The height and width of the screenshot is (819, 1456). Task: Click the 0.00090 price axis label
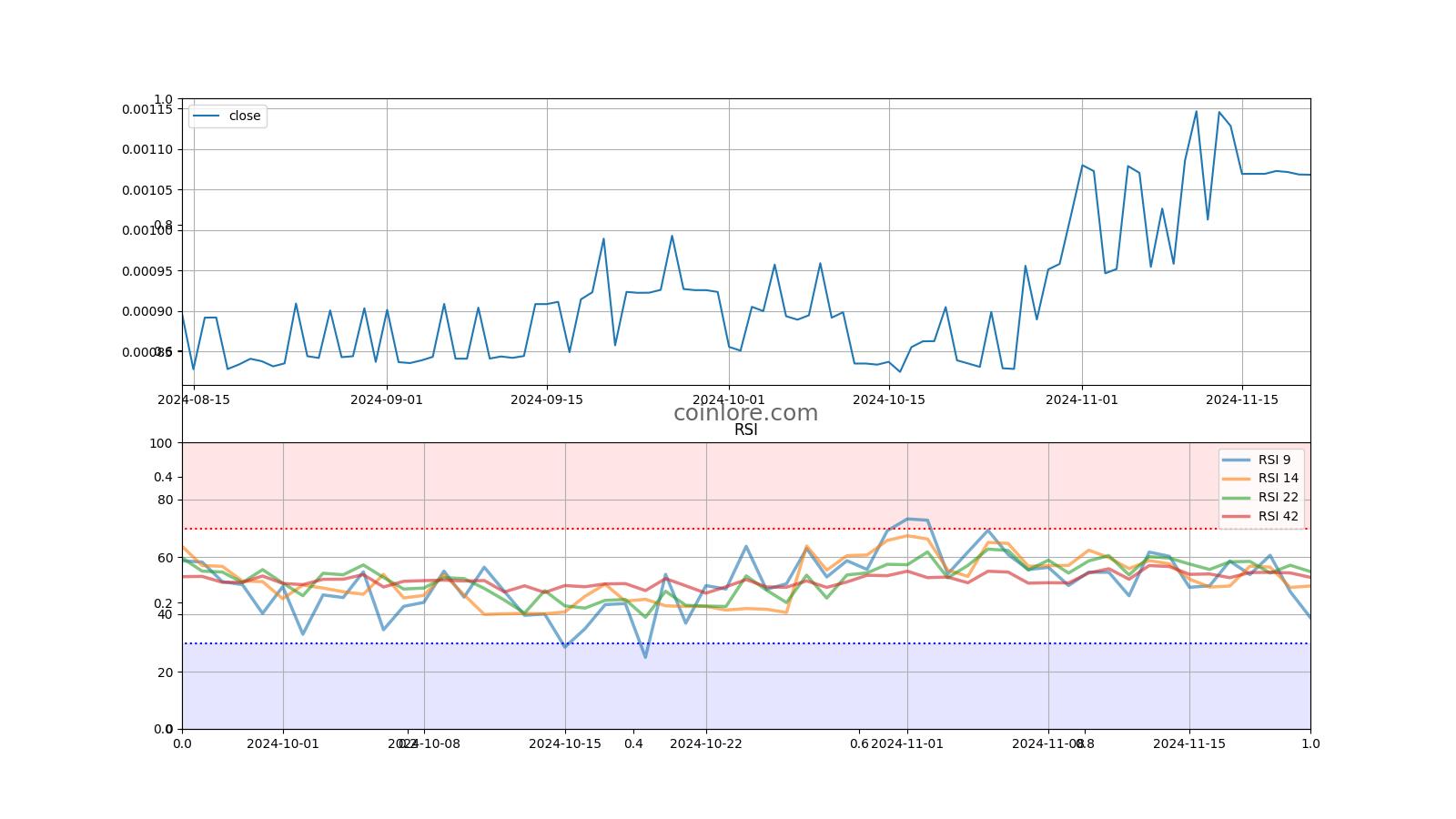point(147,311)
